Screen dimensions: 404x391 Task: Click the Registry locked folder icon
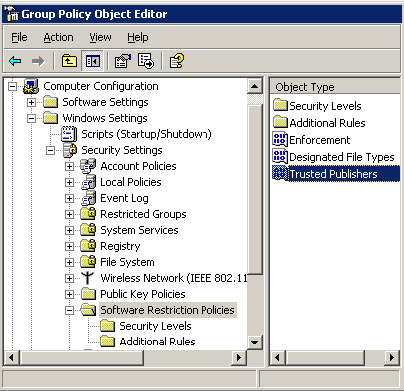click(x=88, y=246)
